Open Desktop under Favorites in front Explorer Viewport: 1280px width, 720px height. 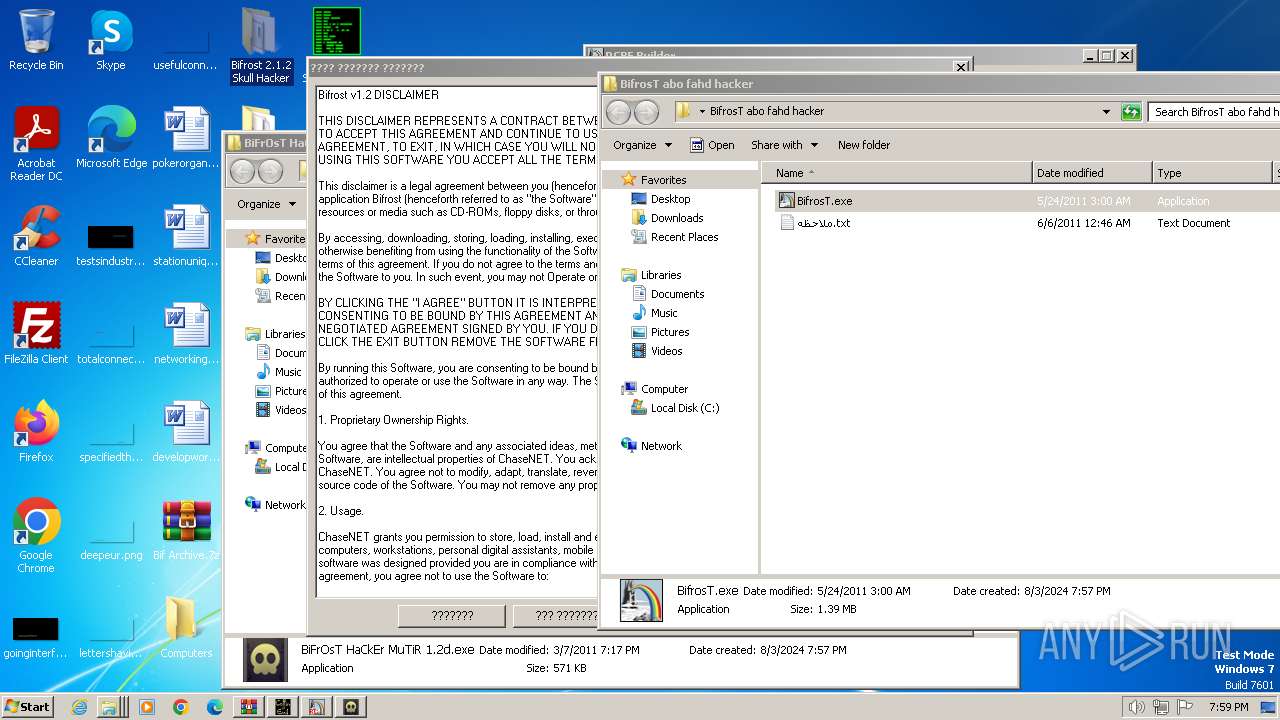(670, 199)
